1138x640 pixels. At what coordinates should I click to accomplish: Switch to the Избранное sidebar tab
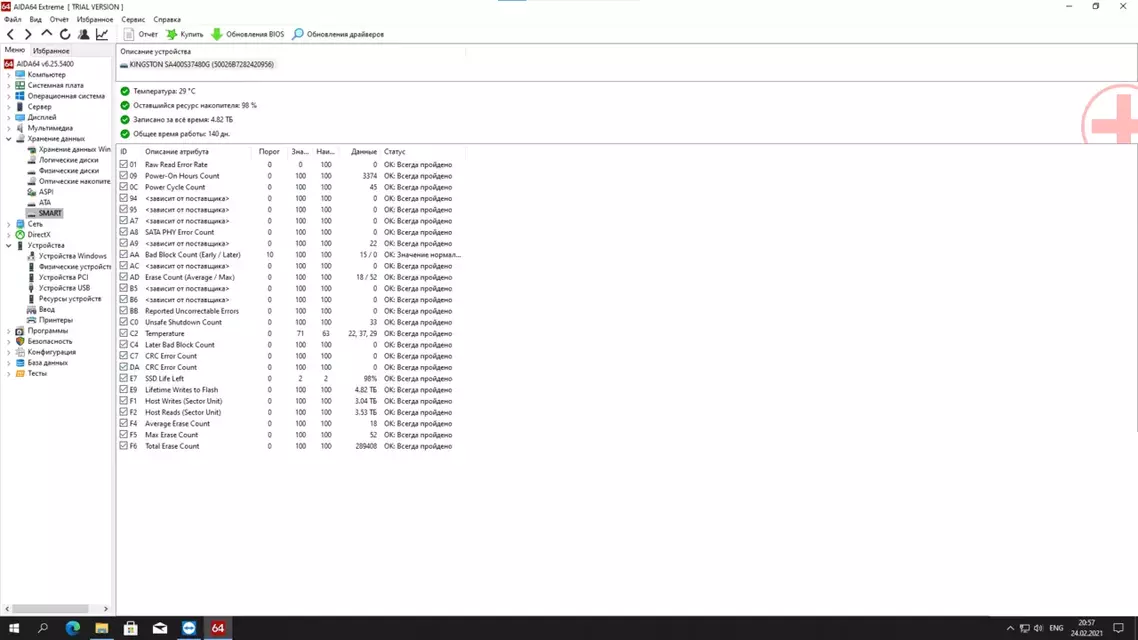[51, 51]
